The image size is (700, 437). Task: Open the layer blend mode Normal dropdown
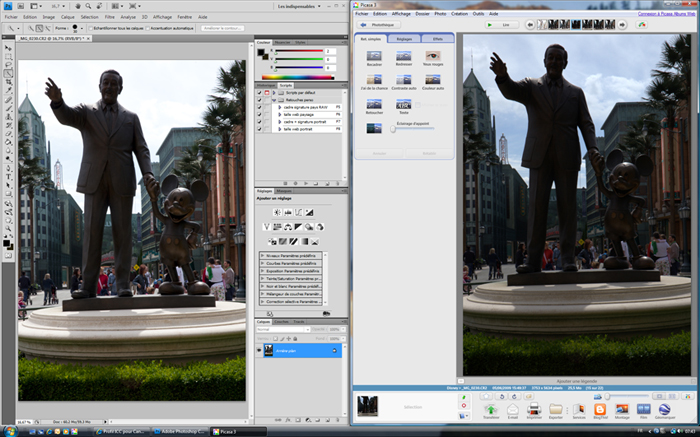click(x=283, y=329)
